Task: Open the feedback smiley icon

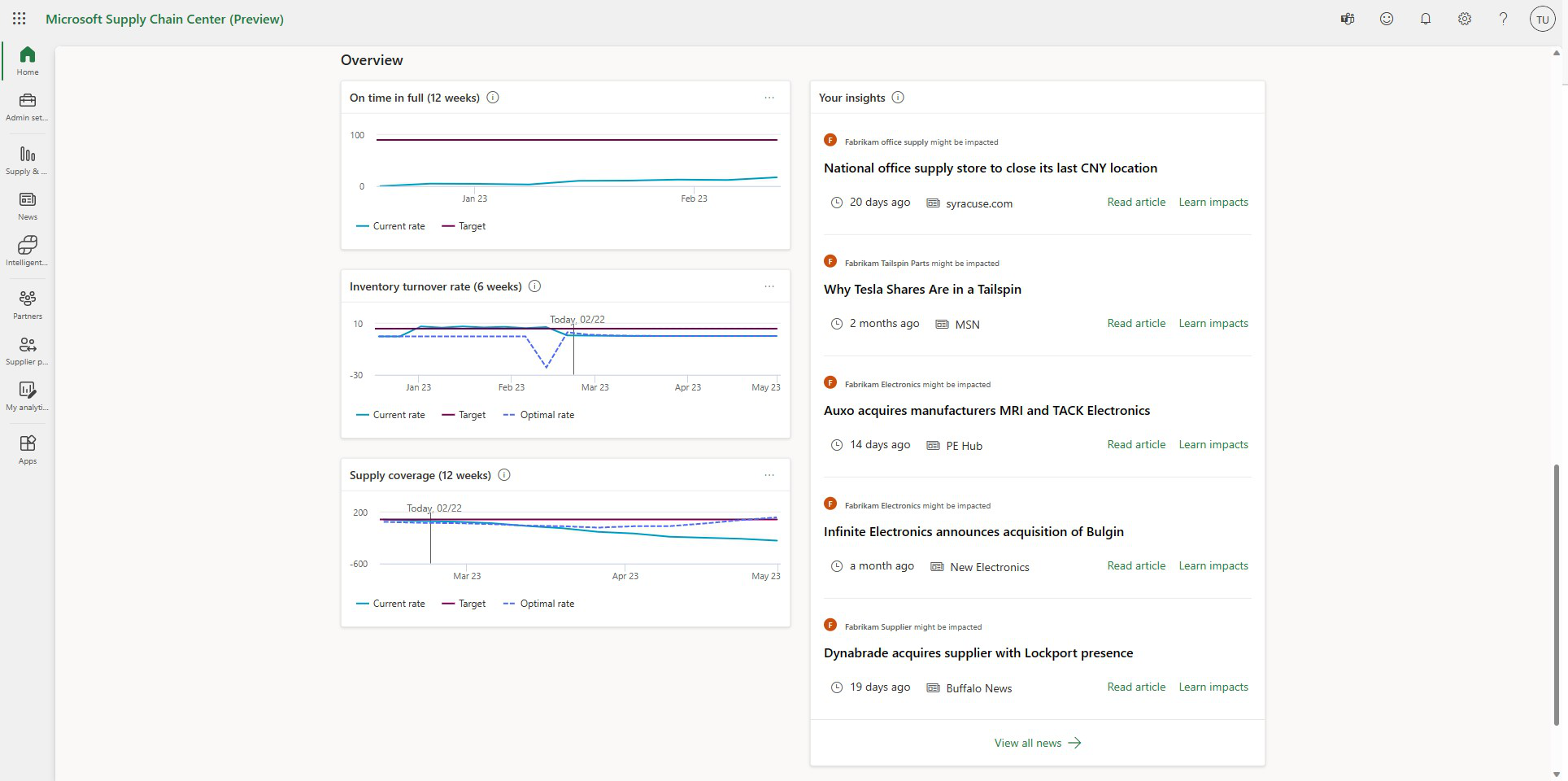Action: (1387, 19)
